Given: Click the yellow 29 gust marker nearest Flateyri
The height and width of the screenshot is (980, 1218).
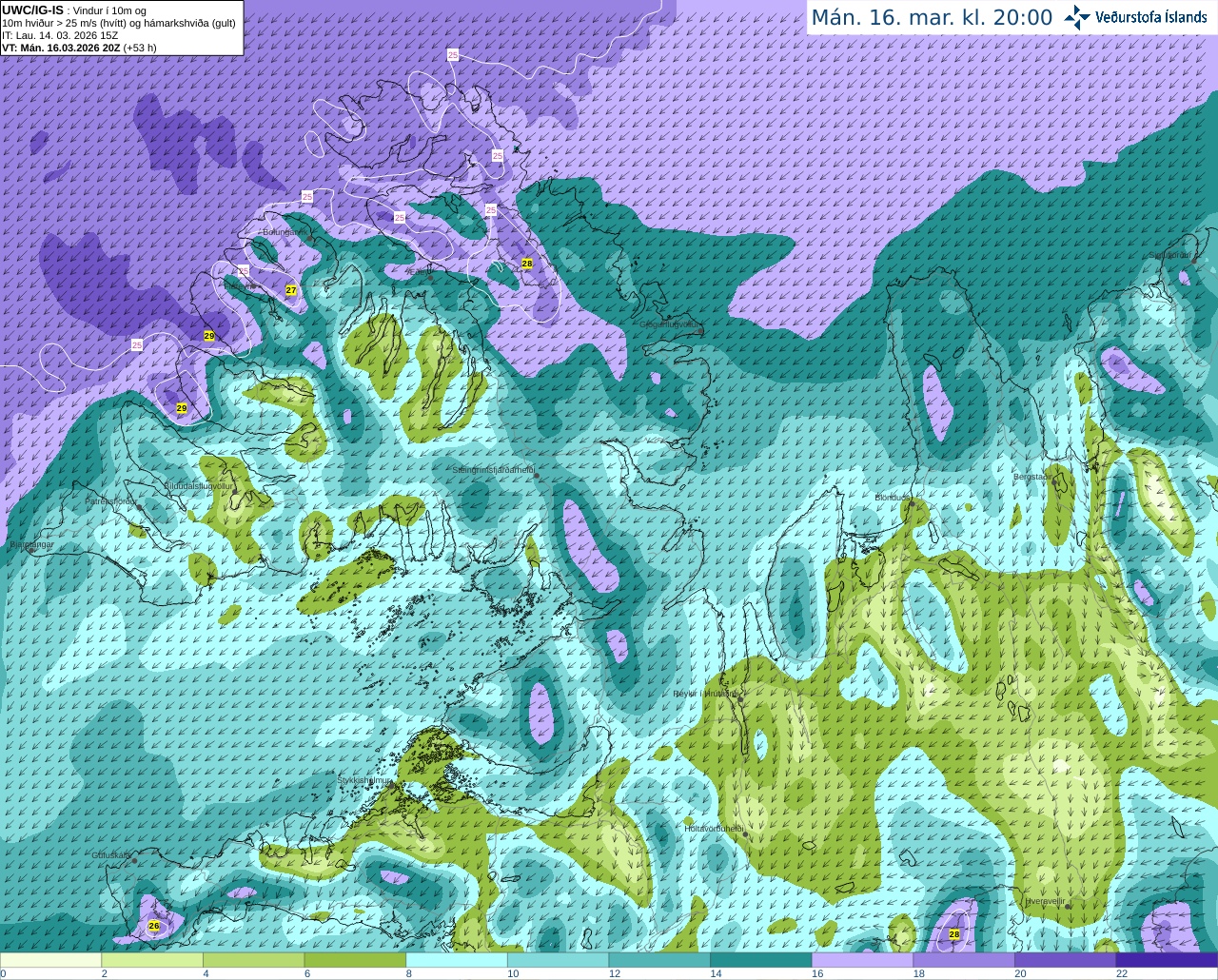Looking at the screenshot, I should pos(209,336).
